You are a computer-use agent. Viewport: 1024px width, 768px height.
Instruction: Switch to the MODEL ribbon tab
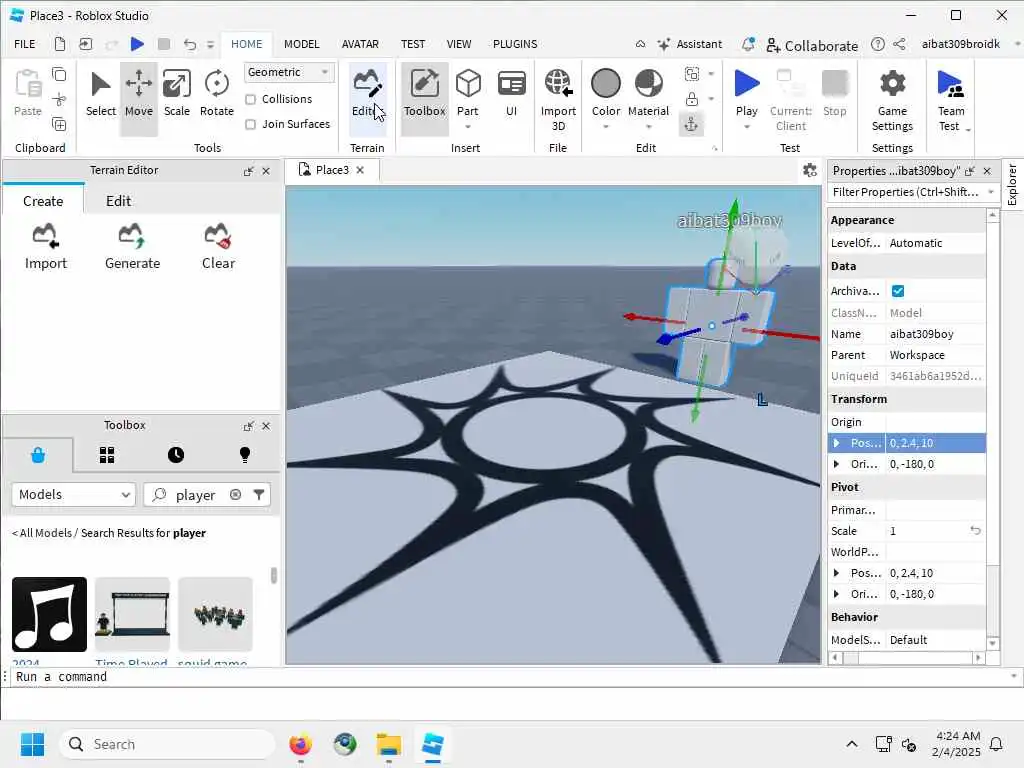point(302,44)
